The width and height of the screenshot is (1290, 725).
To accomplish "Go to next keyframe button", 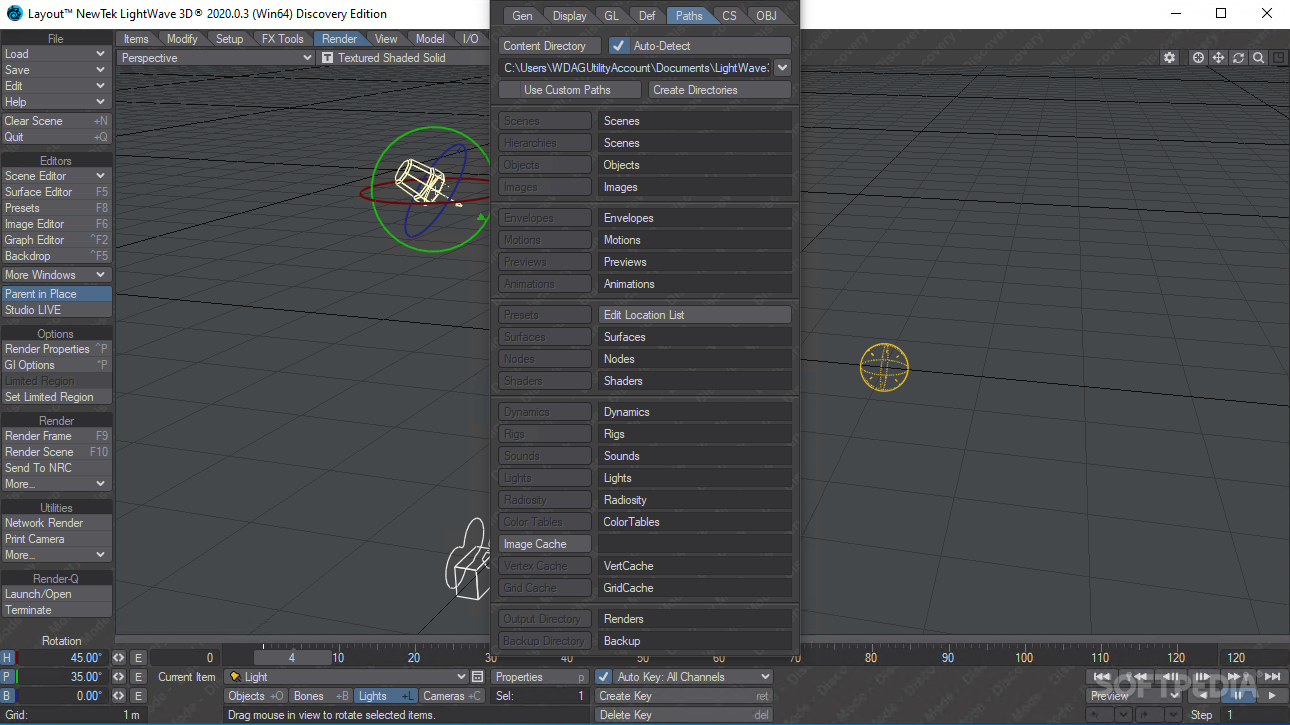I will (1237, 677).
